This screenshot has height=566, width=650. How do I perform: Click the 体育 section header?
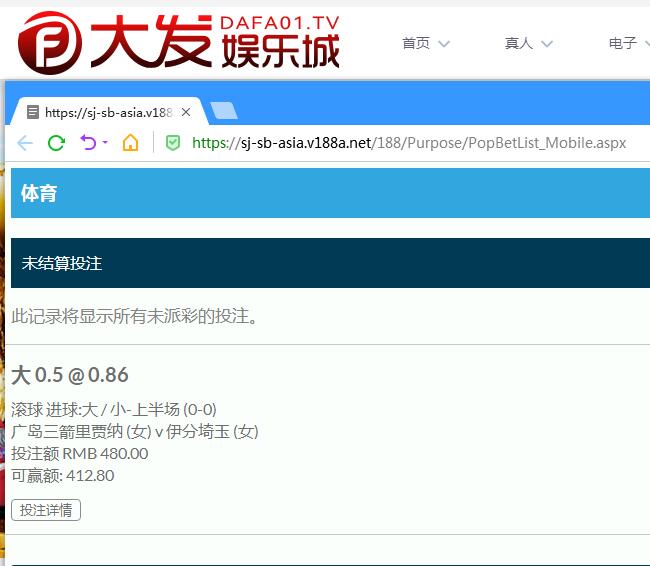point(39,194)
